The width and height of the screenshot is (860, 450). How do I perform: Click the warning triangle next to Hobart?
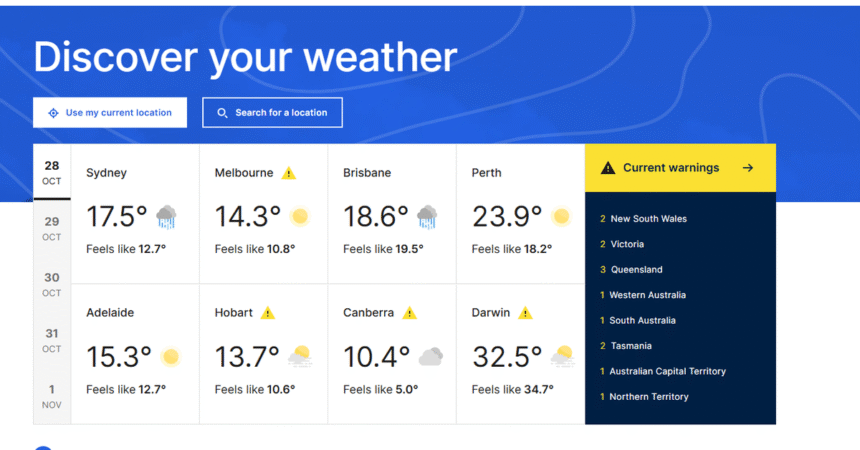[268, 313]
